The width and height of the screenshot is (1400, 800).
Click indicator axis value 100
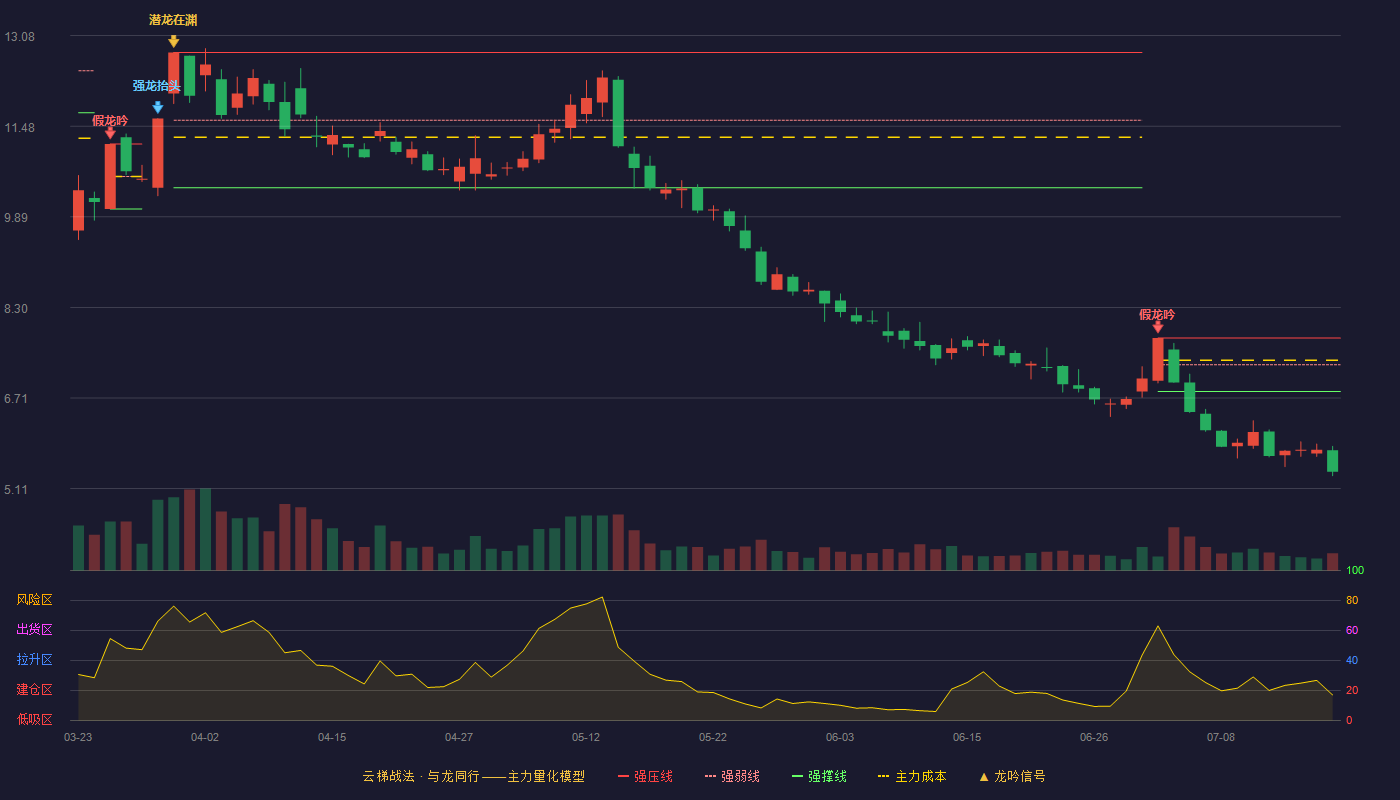1355,571
